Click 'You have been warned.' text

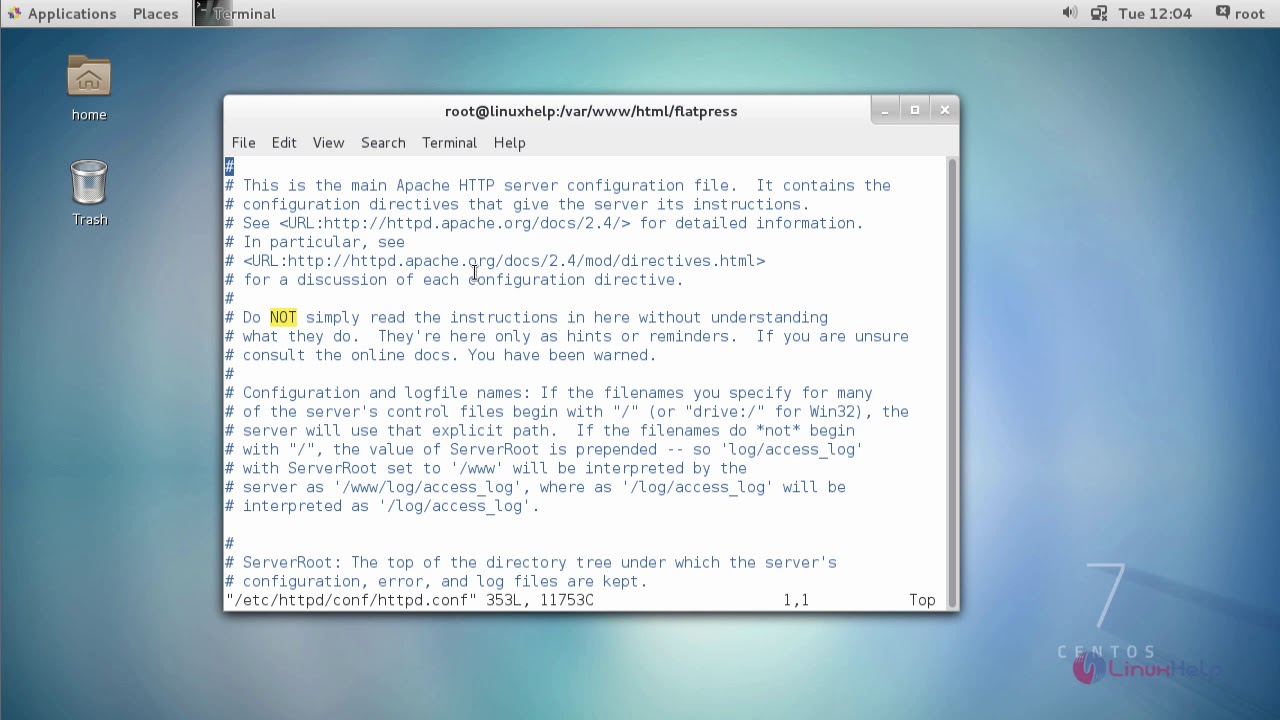562,355
